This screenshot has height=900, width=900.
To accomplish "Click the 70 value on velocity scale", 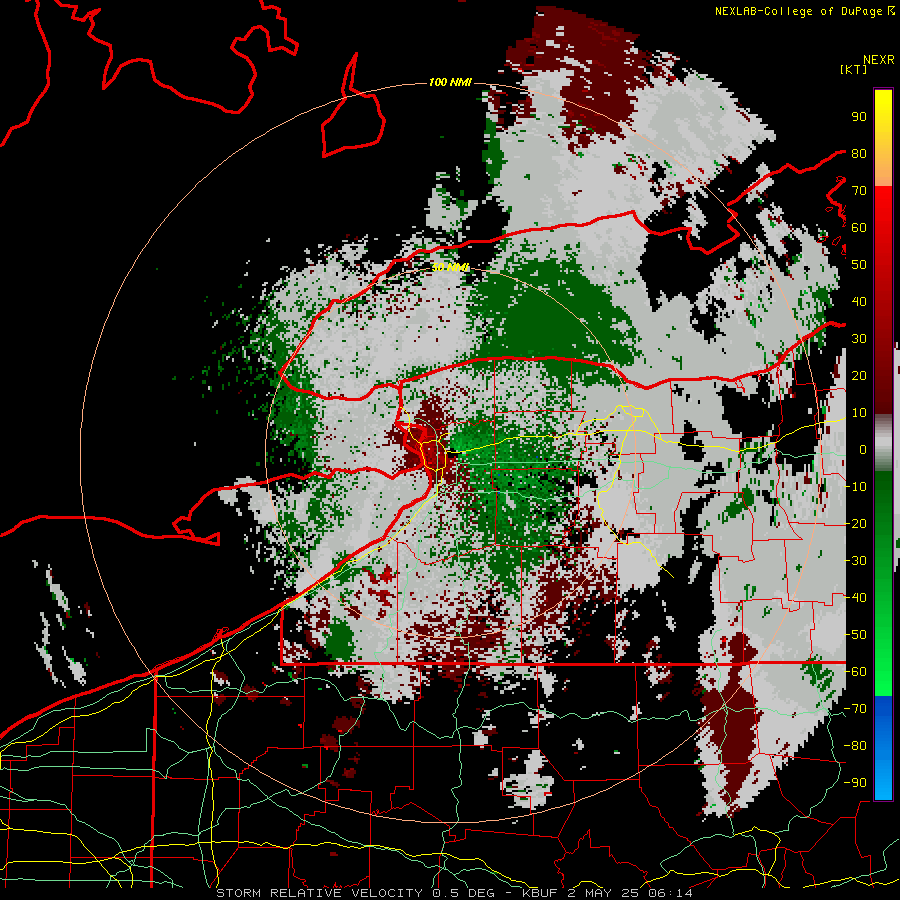I will coord(859,191).
